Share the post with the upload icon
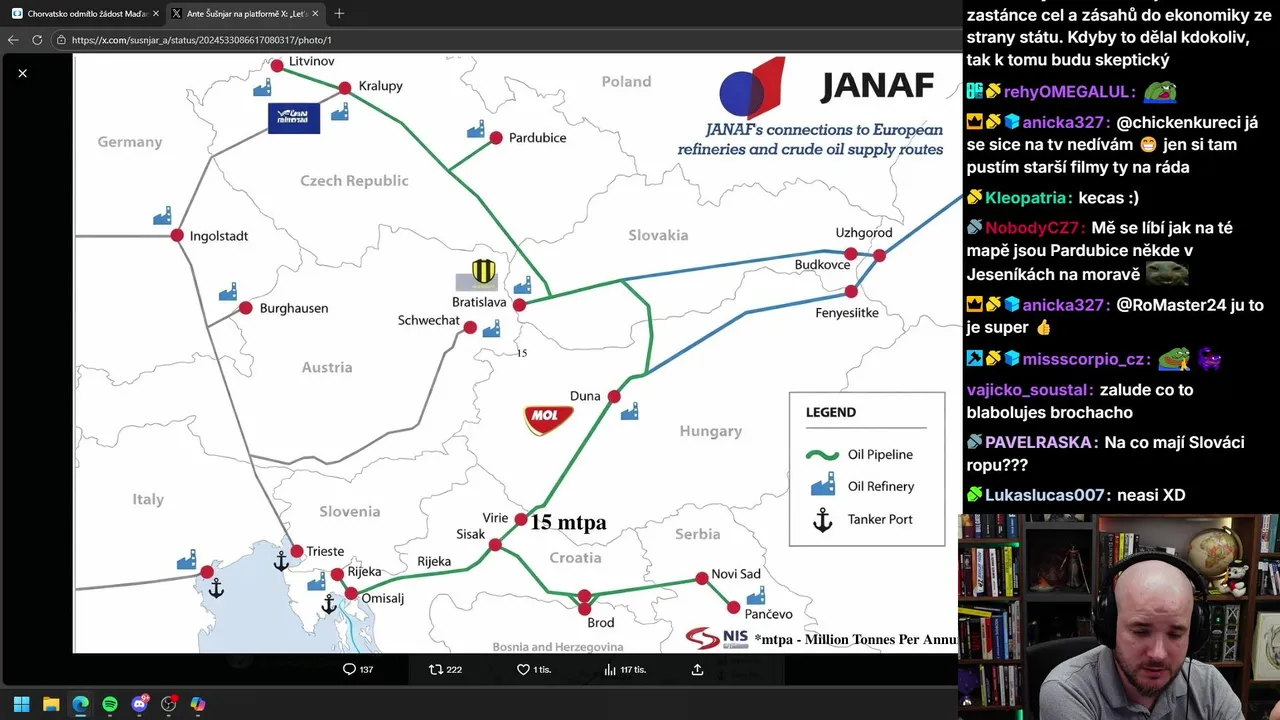Viewport: 1280px width, 720px height. (697, 669)
